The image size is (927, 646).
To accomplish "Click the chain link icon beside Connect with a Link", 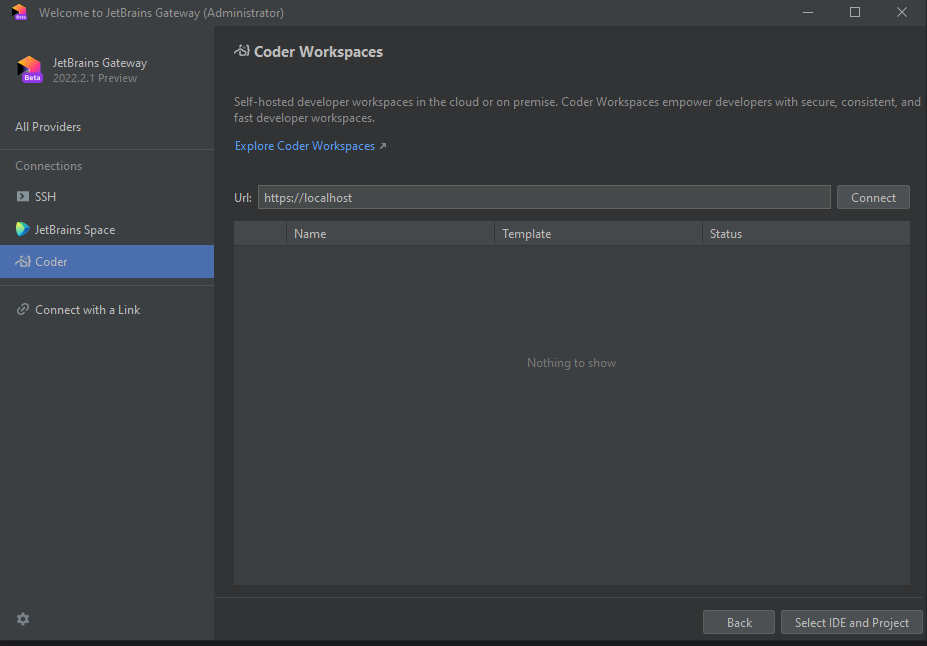I will pos(22,309).
